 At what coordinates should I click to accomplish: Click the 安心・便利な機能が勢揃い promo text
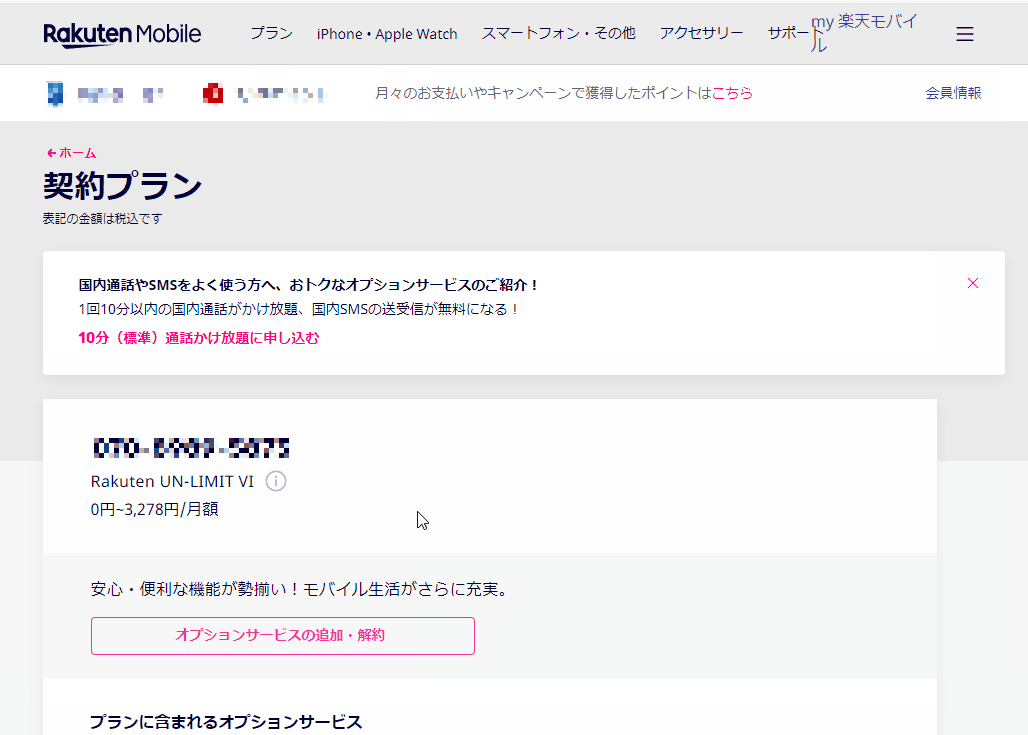(x=300, y=589)
